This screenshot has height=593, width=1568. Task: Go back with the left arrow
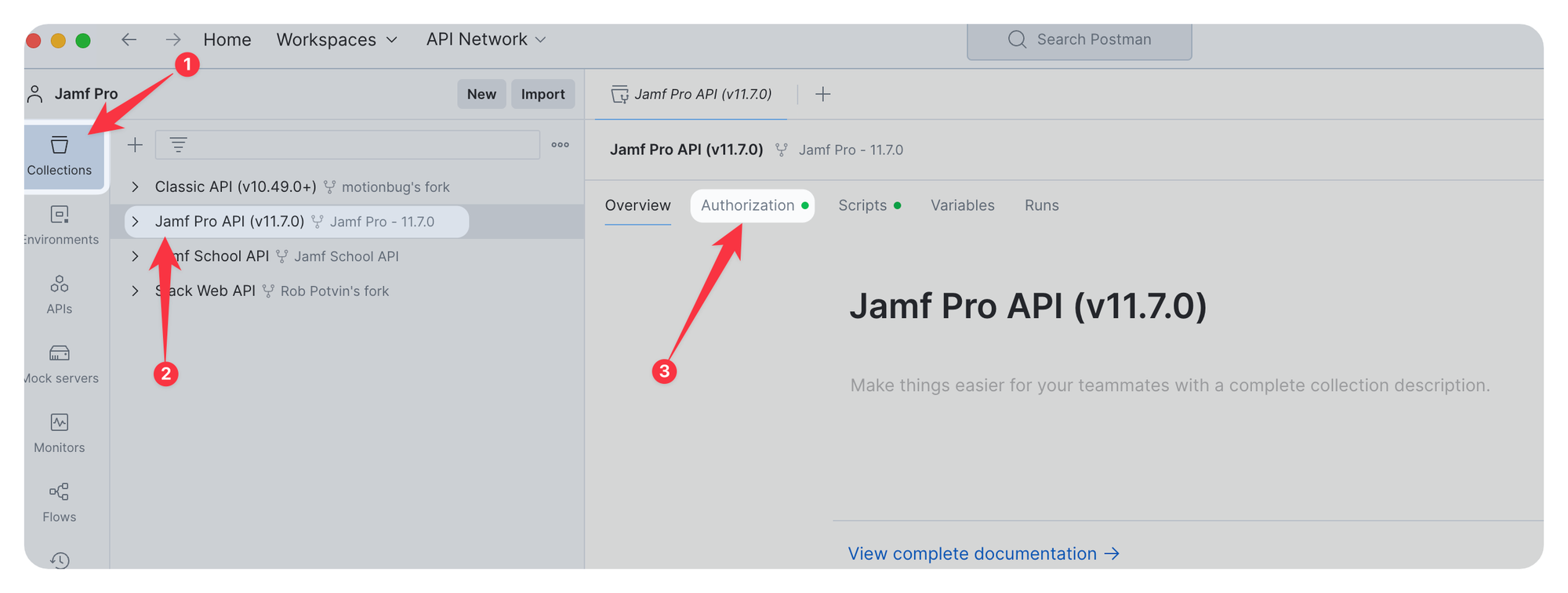coord(129,39)
